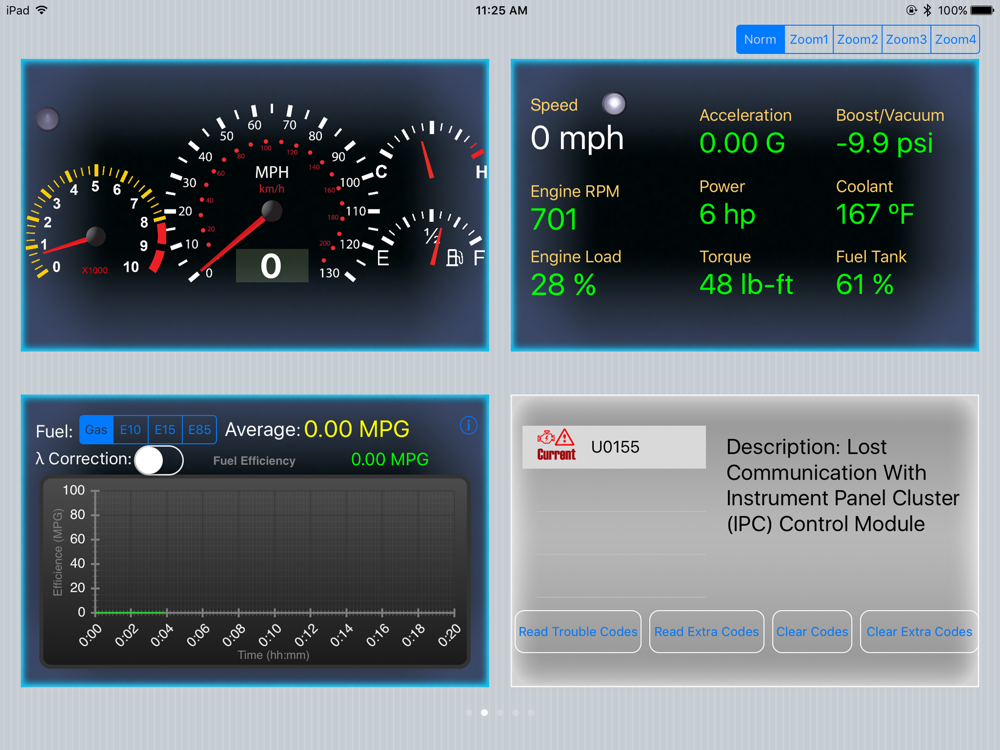Select the Norm zoom segment
This screenshot has height=750, width=1000.
point(760,40)
